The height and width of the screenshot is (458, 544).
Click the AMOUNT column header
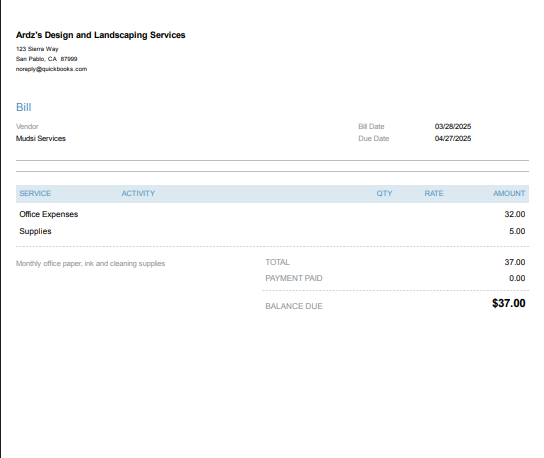coord(509,194)
